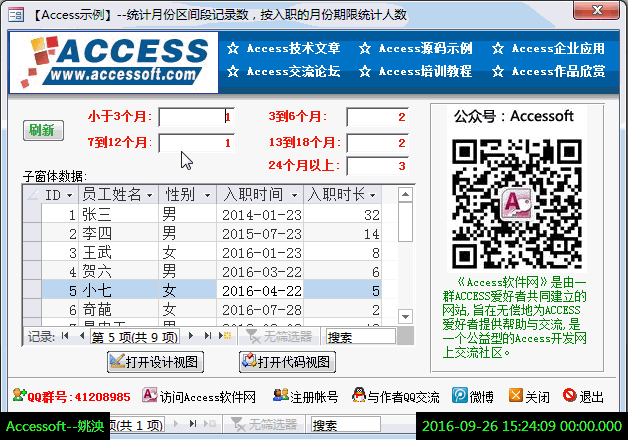This screenshot has width=628, height=440.
Task: Click the date cell 2014-01-23
Action: coord(260,215)
